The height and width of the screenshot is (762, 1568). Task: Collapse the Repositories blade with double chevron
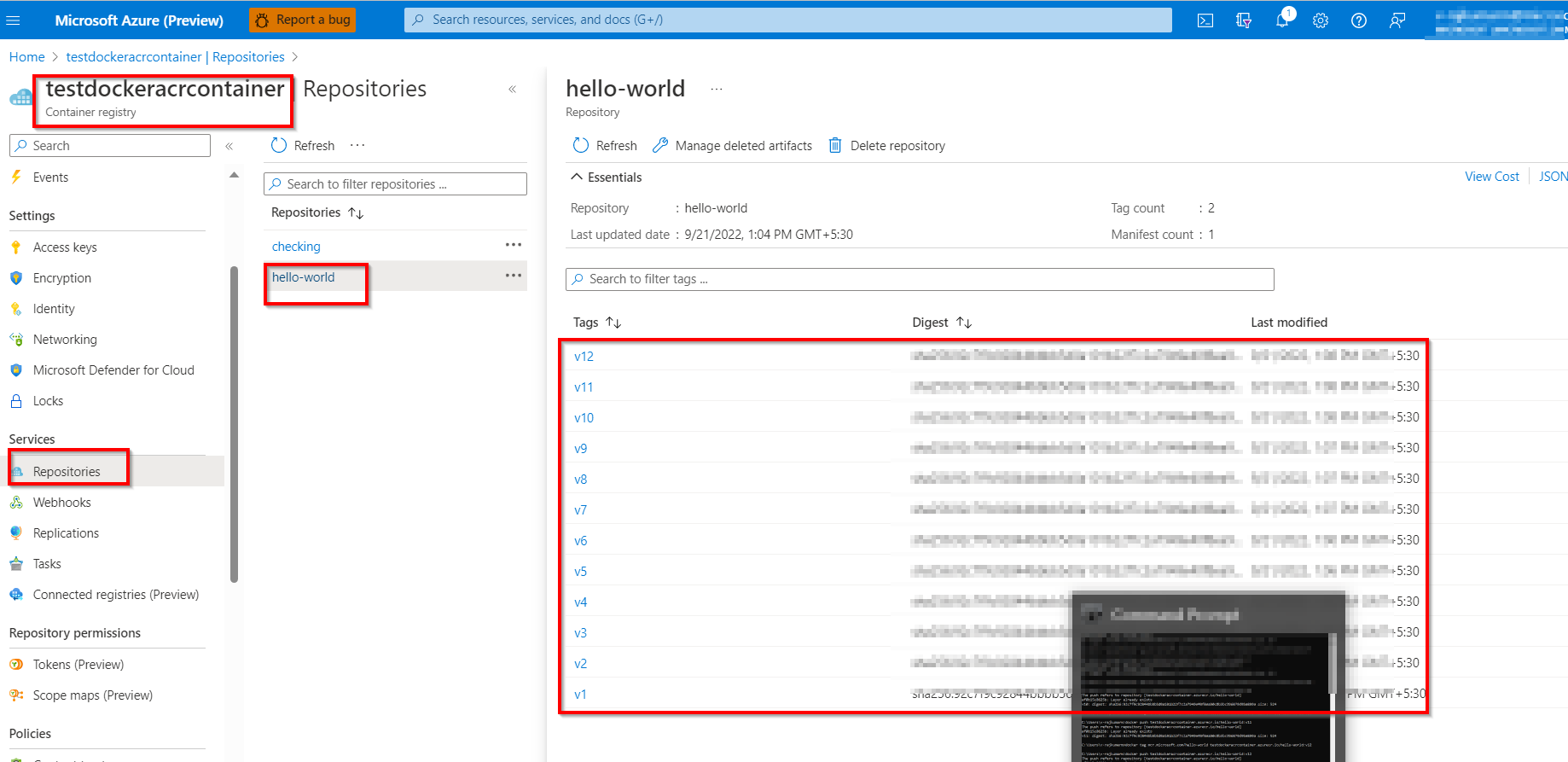pyautogui.click(x=513, y=90)
